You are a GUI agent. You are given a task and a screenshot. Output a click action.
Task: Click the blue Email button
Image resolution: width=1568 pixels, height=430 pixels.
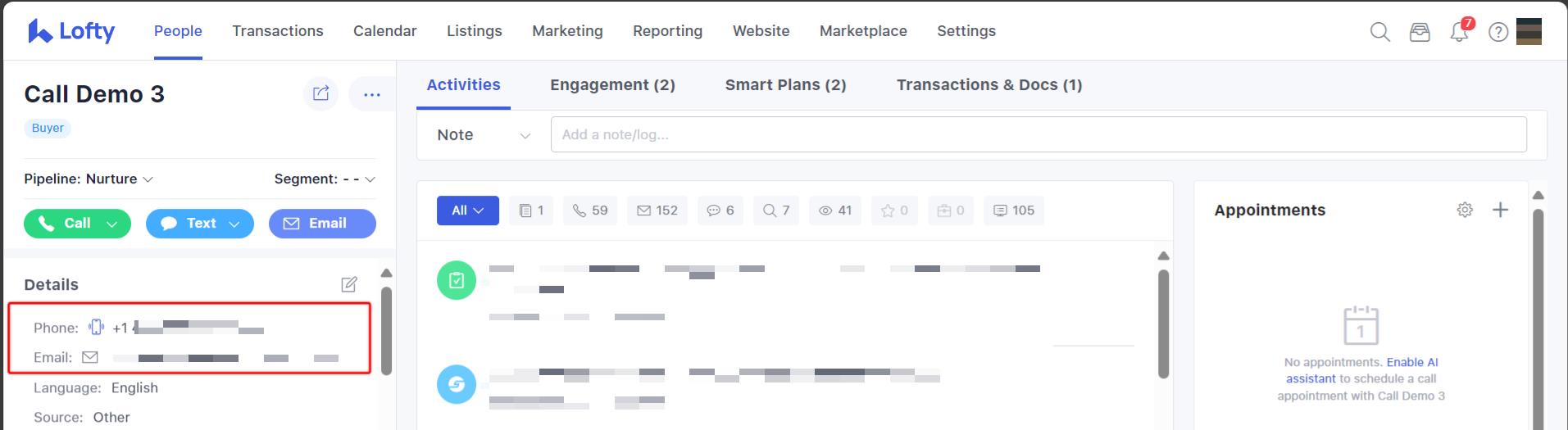(x=322, y=224)
